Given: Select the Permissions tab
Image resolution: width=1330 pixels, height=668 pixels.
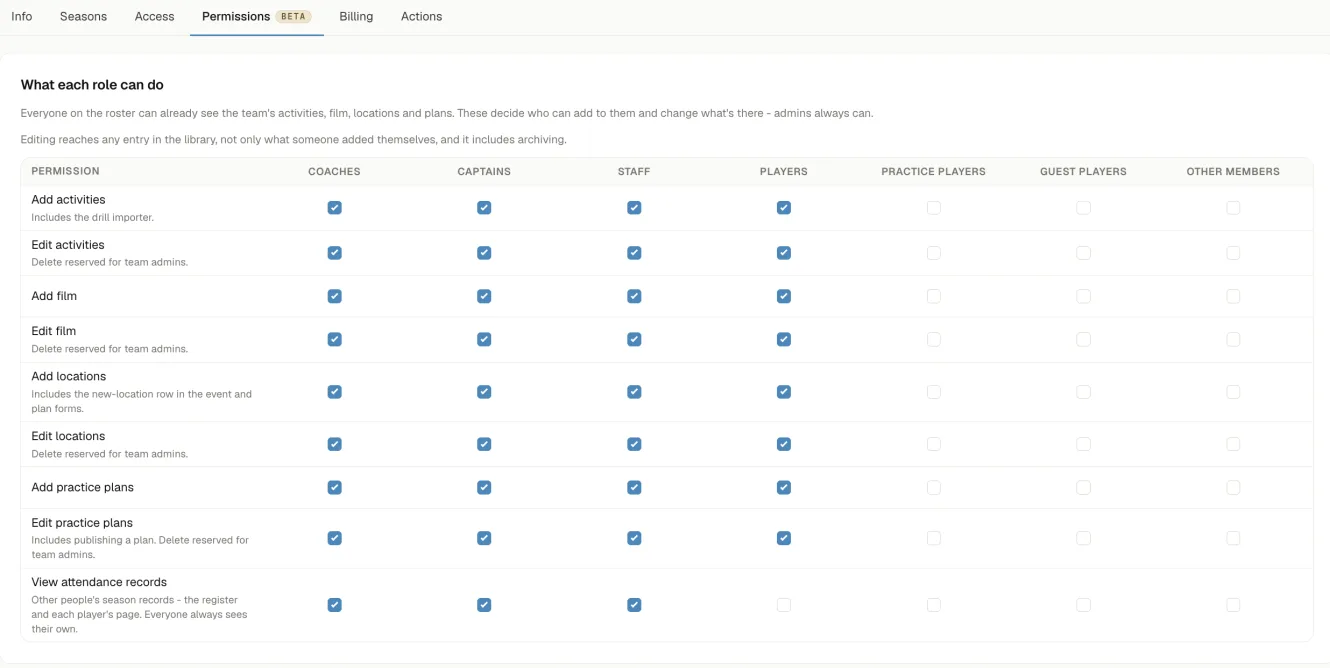Looking at the screenshot, I should coord(257,16).
